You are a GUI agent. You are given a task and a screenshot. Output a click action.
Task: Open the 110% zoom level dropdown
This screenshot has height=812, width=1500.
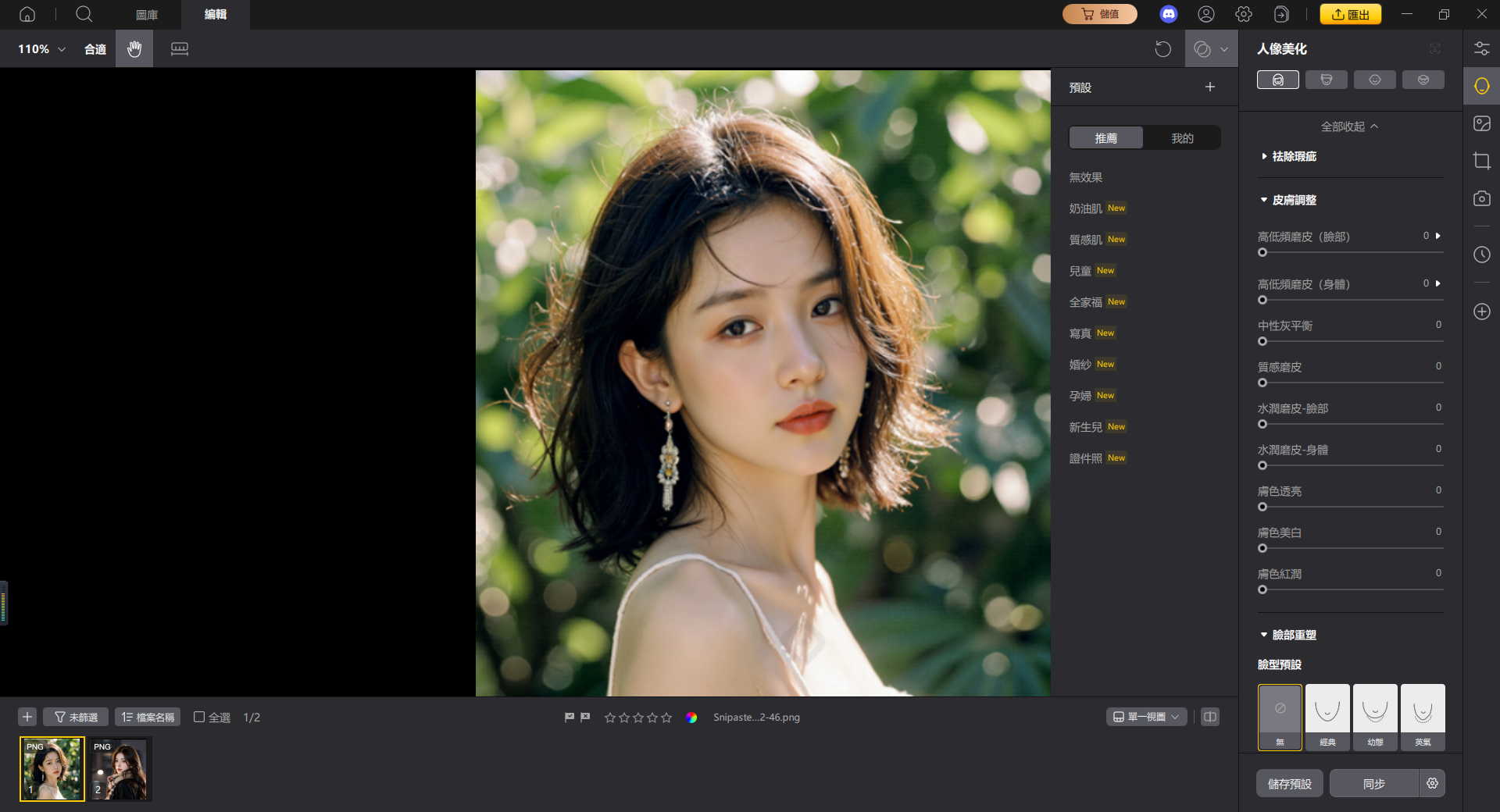click(42, 49)
